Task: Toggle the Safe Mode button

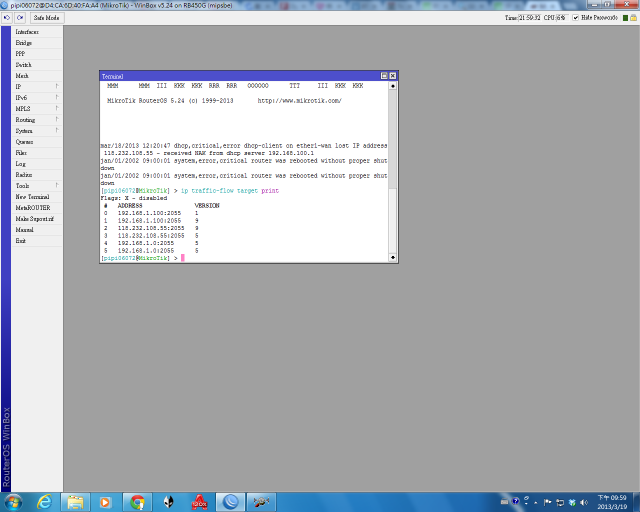Action: coord(47,18)
